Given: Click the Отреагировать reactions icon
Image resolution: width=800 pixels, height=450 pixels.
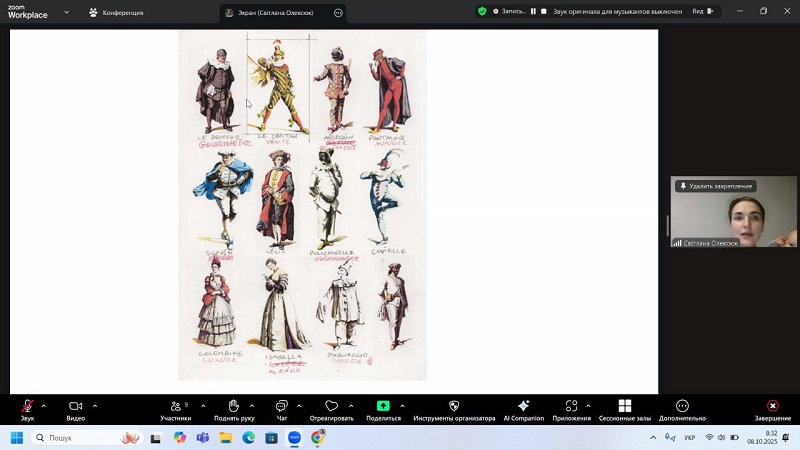Looking at the screenshot, I should (x=331, y=407).
